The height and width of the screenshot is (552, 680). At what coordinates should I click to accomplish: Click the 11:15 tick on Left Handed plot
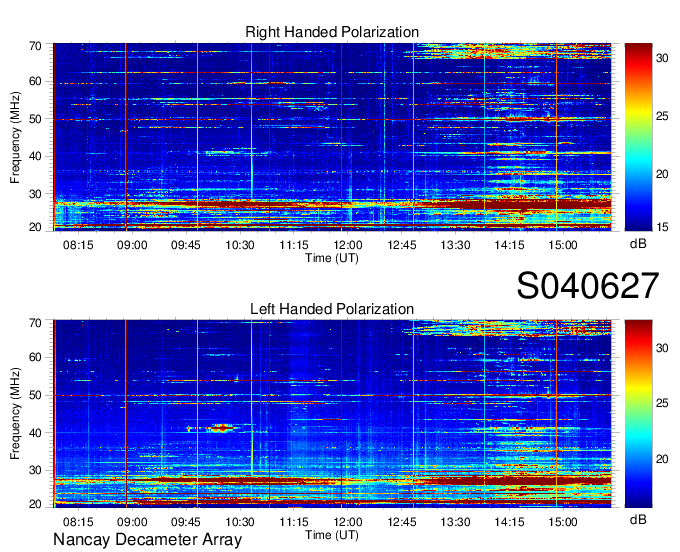point(294,522)
